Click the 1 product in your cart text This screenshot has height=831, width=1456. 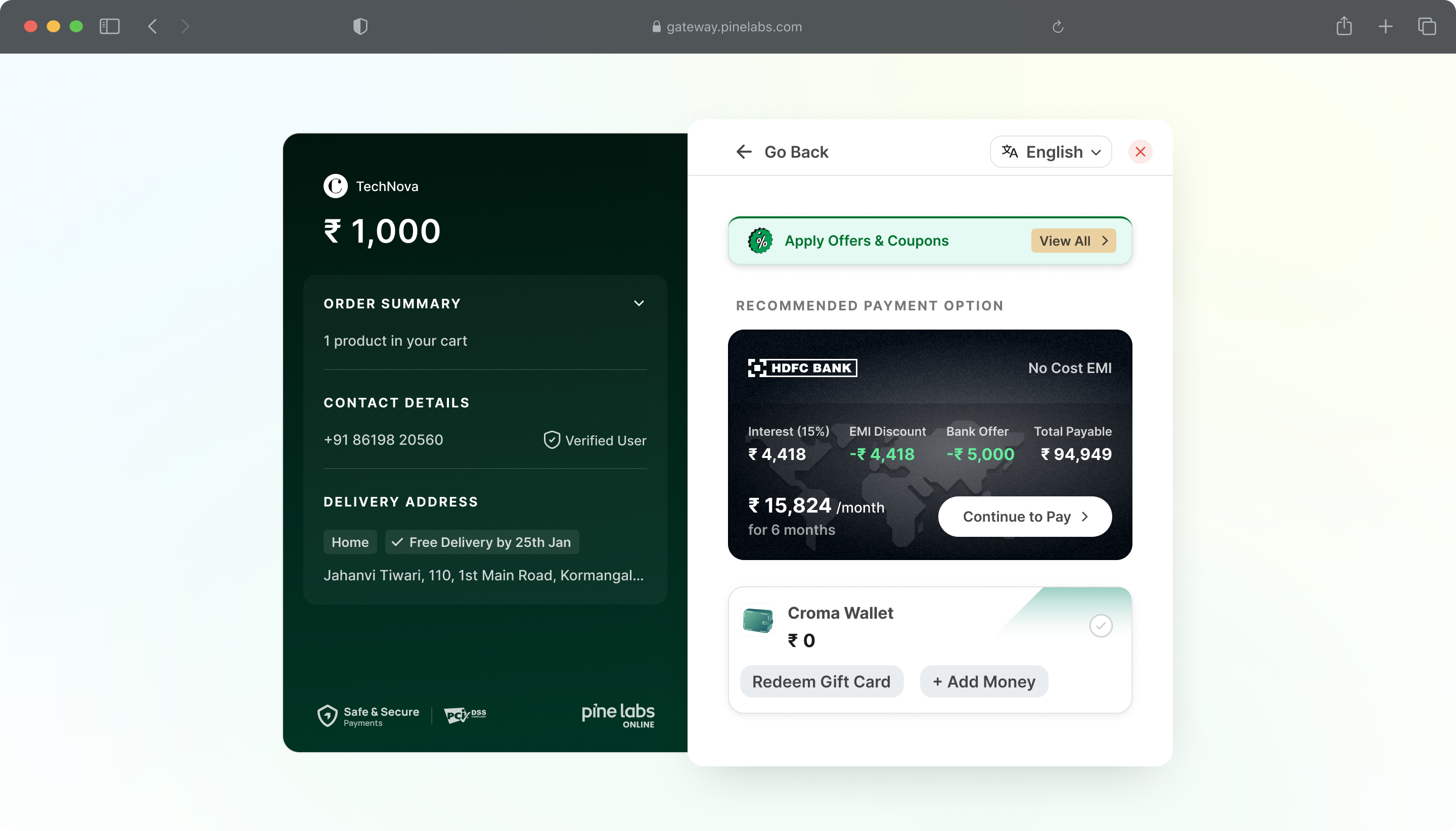395,341
